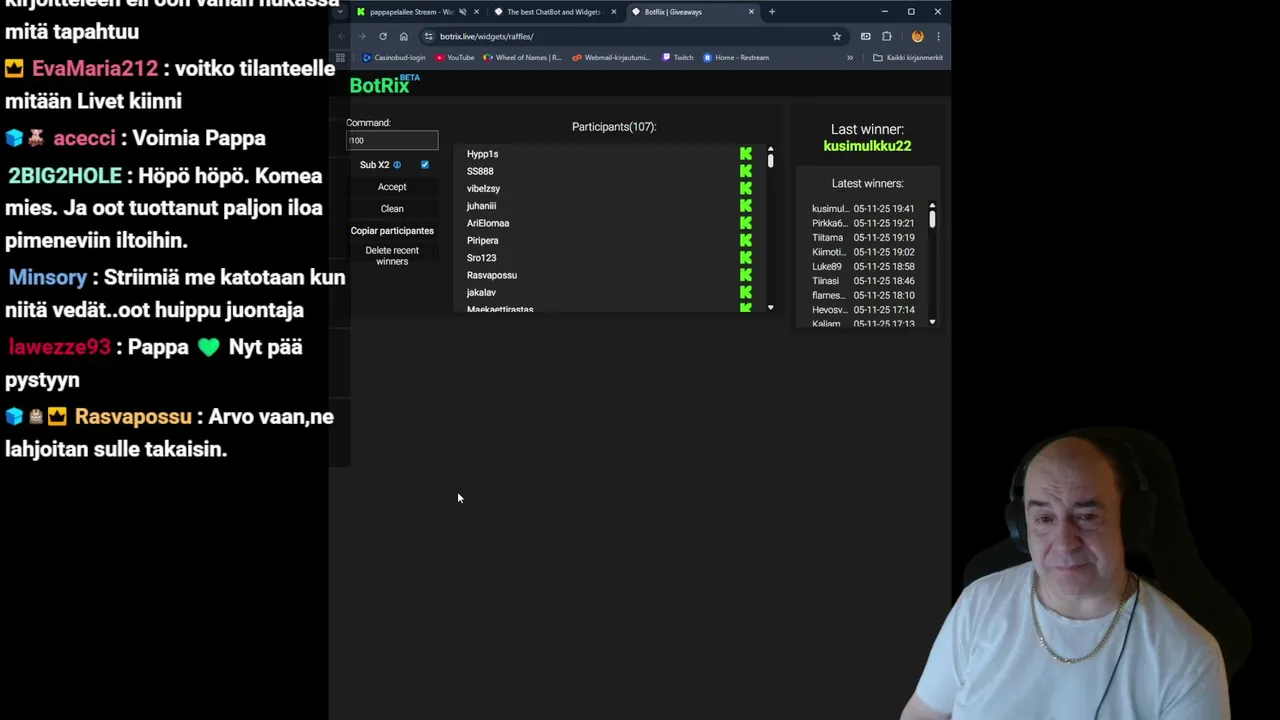Click the latest winners scroll-up arrow
Image resolution: width=1280 pixels, height=720 pixels.
pos(932,204)
